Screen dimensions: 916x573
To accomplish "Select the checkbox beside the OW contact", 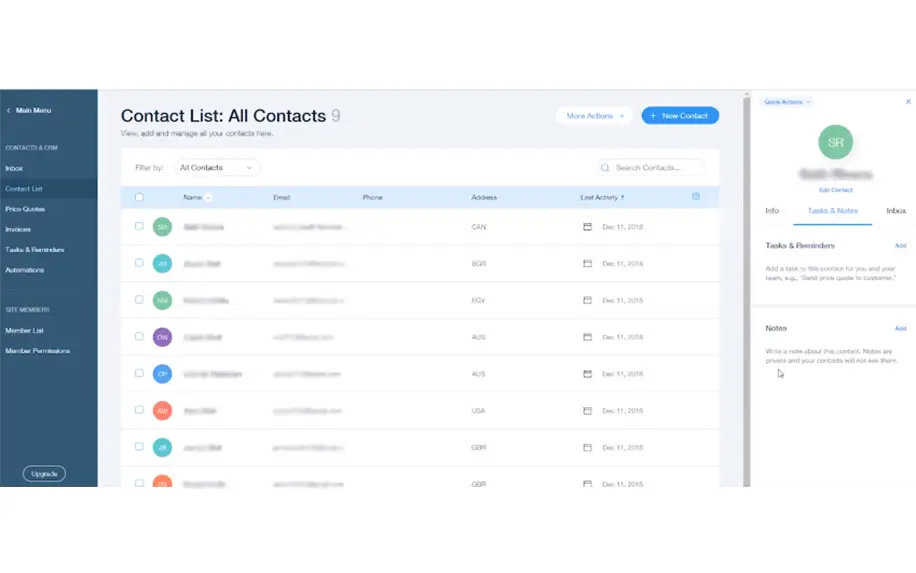I will pos(139,336).
